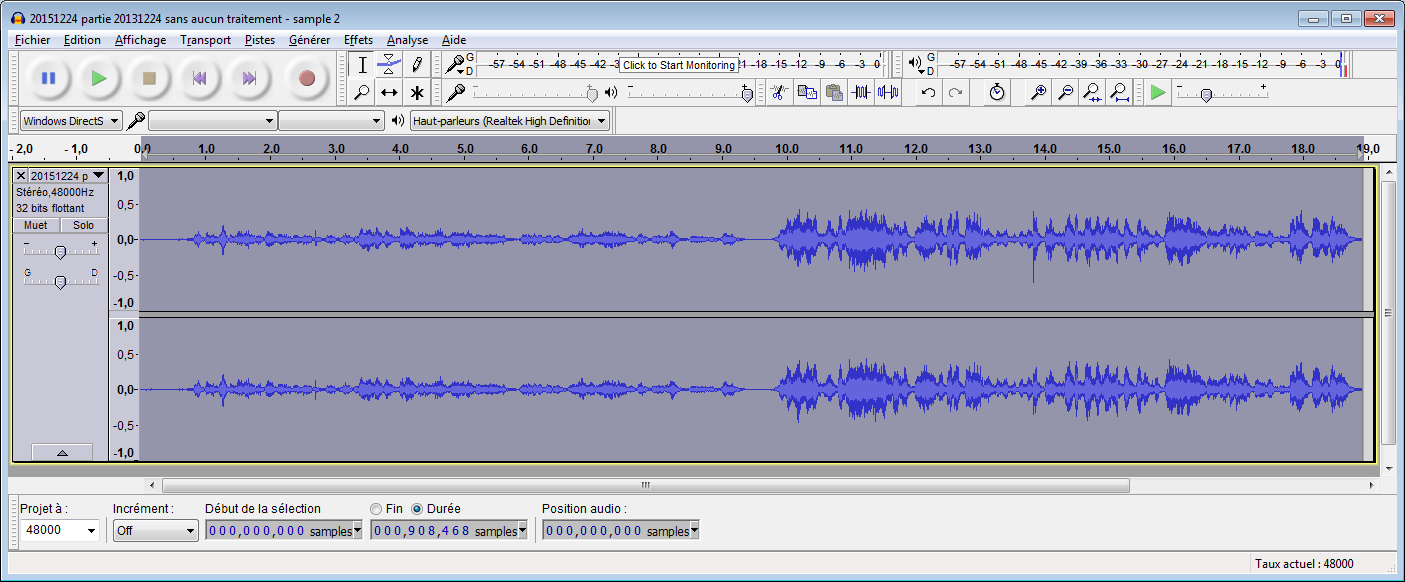Start playback with the green Play button
1405x582 pixels.
[x=98, y=78]
